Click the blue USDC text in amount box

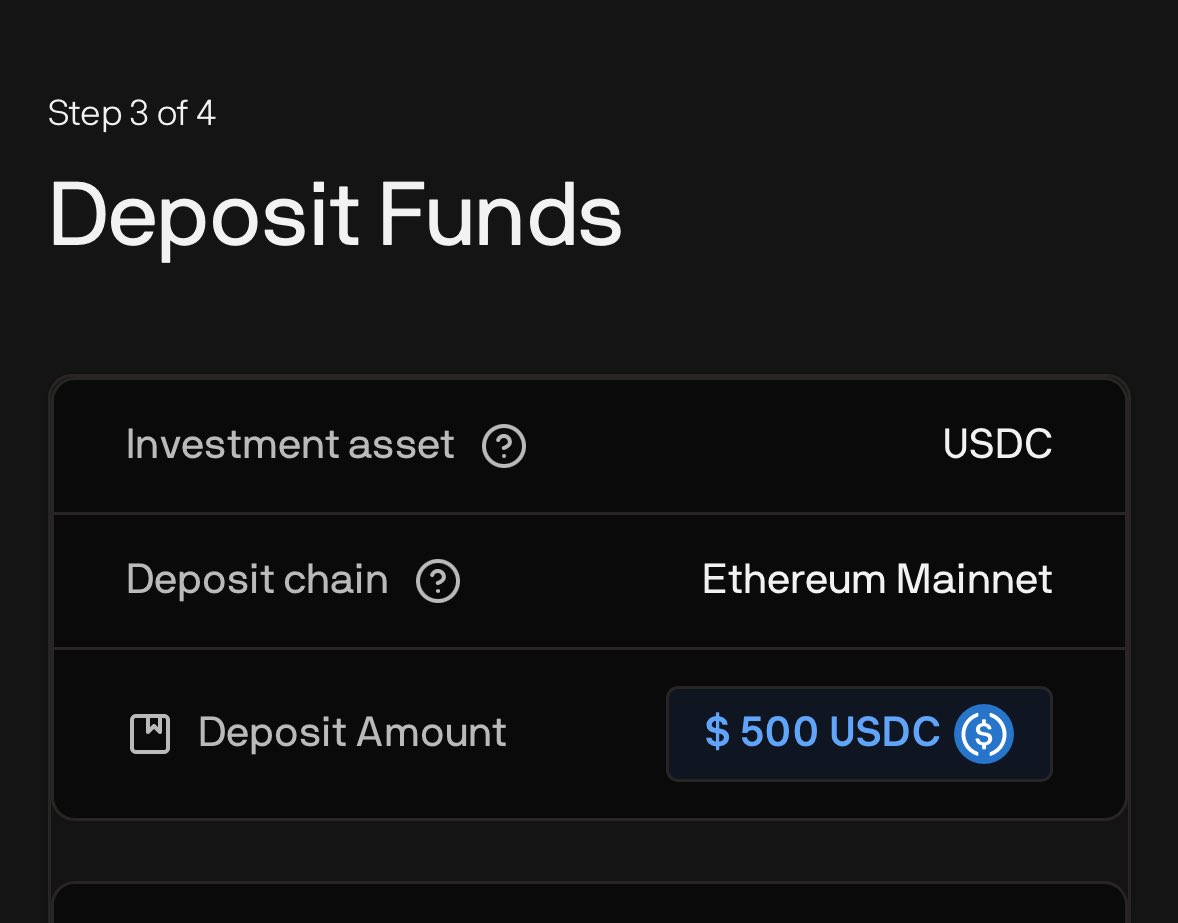pyautogui.click(x=884, y=733)
